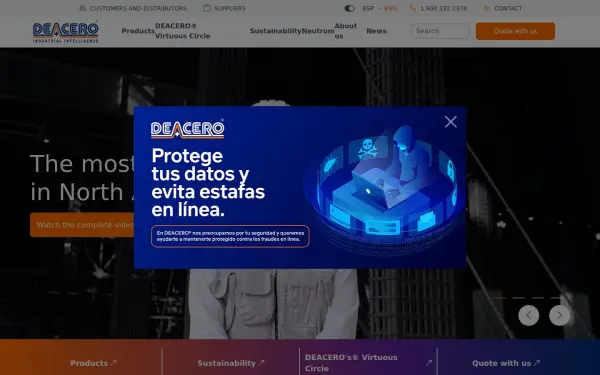Open DEACERO's Virtuous Circle bottom link
The height and width of the screenshot is (375, 600).
tap(351, 362)
